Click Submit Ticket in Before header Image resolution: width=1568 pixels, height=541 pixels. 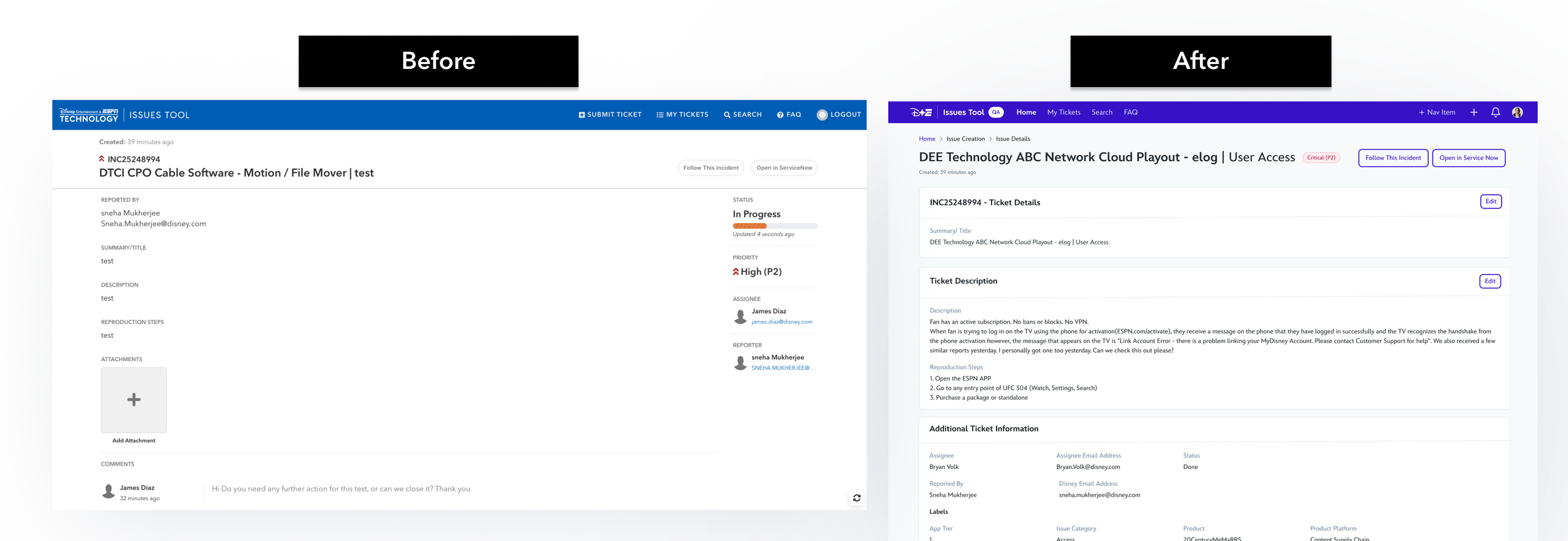[x=610, y=115]
